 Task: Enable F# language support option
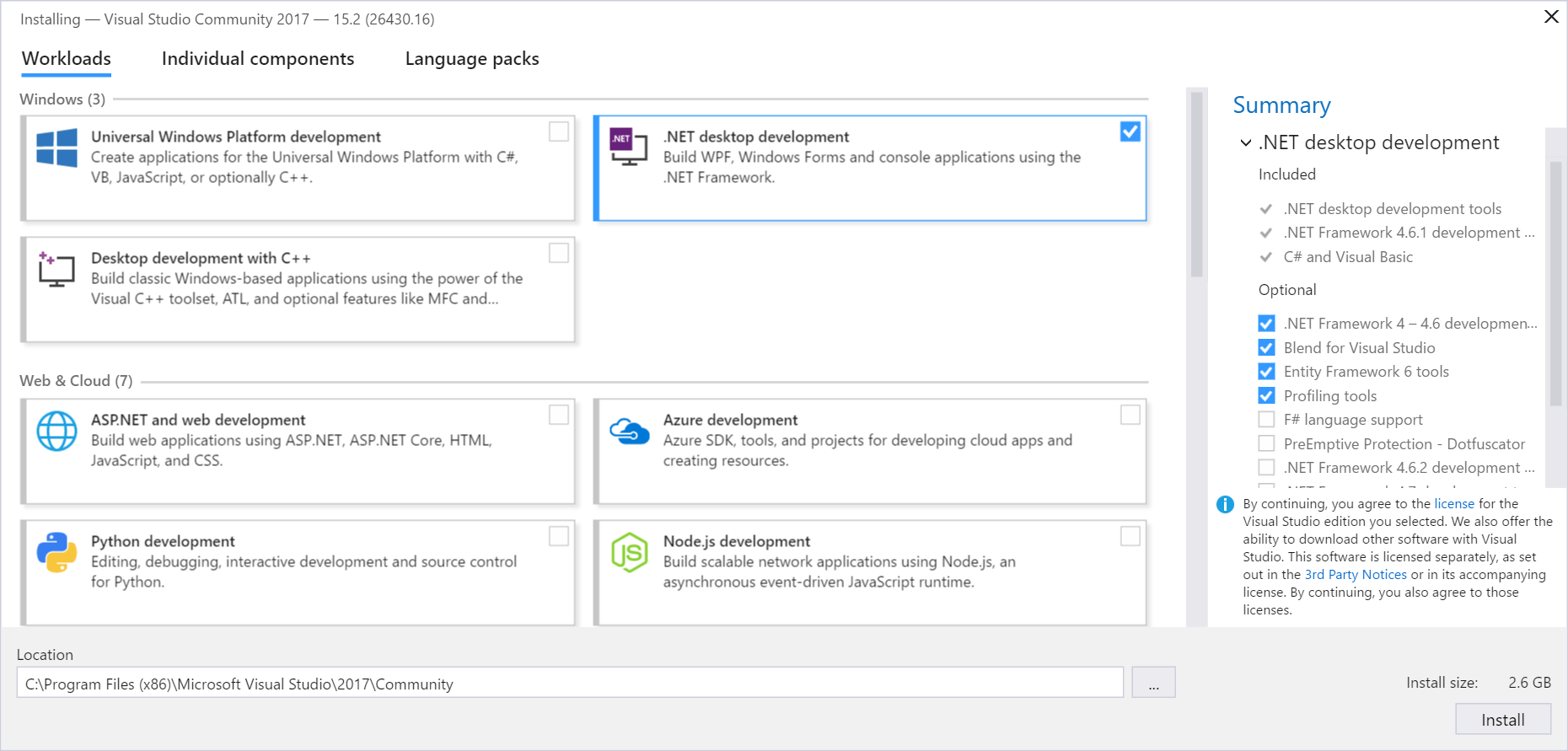1266,420
